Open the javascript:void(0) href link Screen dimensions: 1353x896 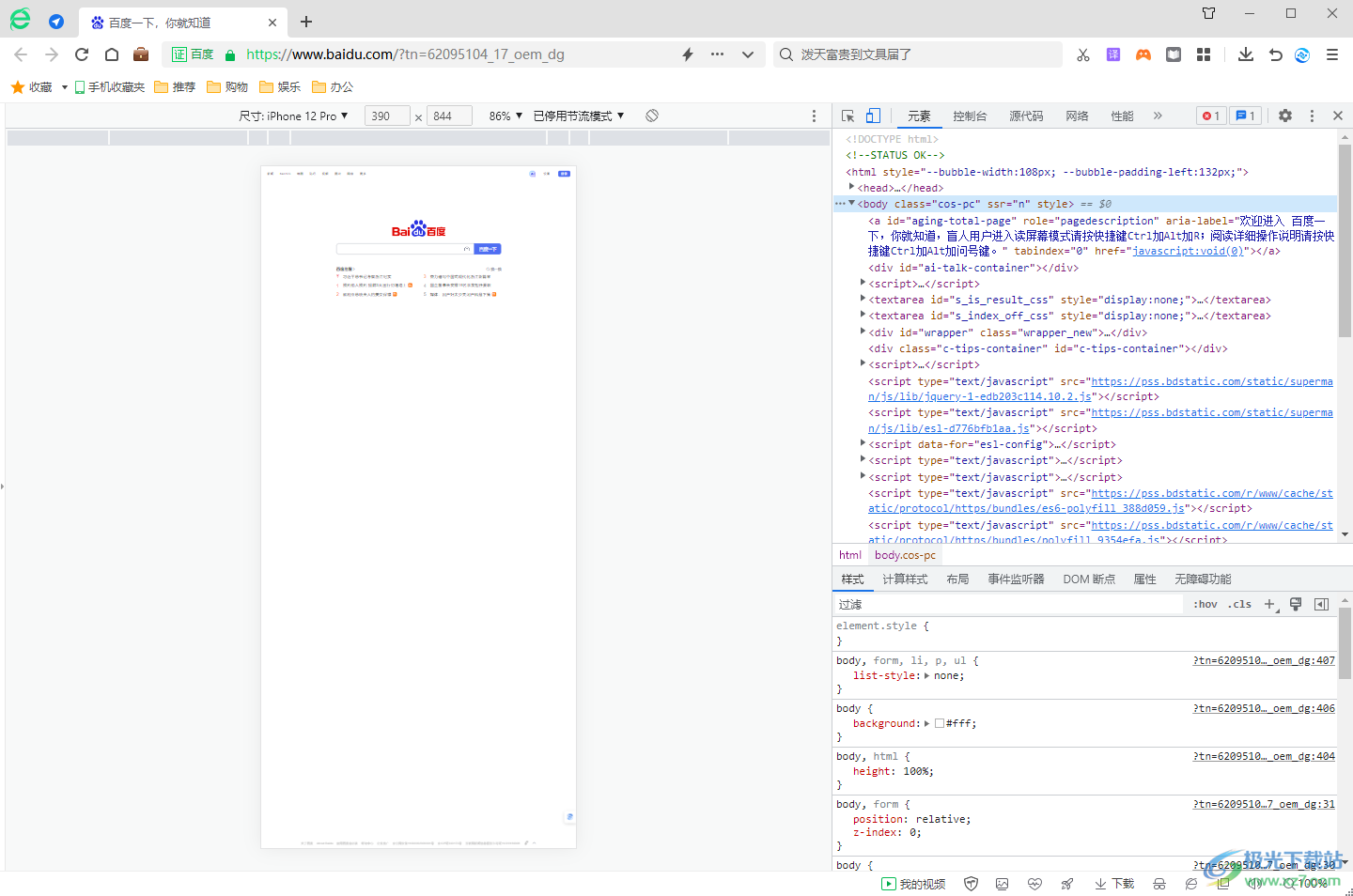pos(1189,251)
